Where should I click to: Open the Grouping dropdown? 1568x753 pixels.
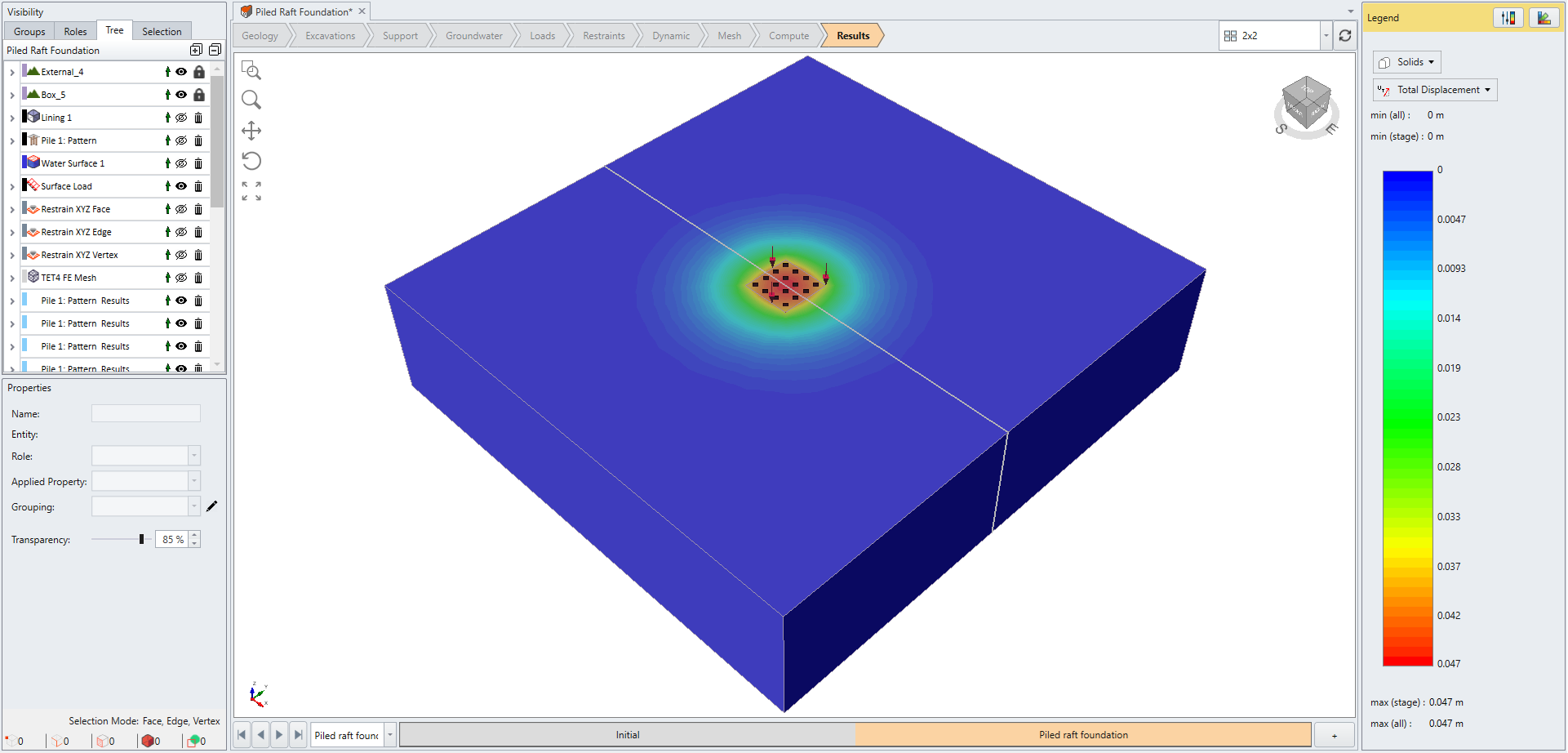194,506
